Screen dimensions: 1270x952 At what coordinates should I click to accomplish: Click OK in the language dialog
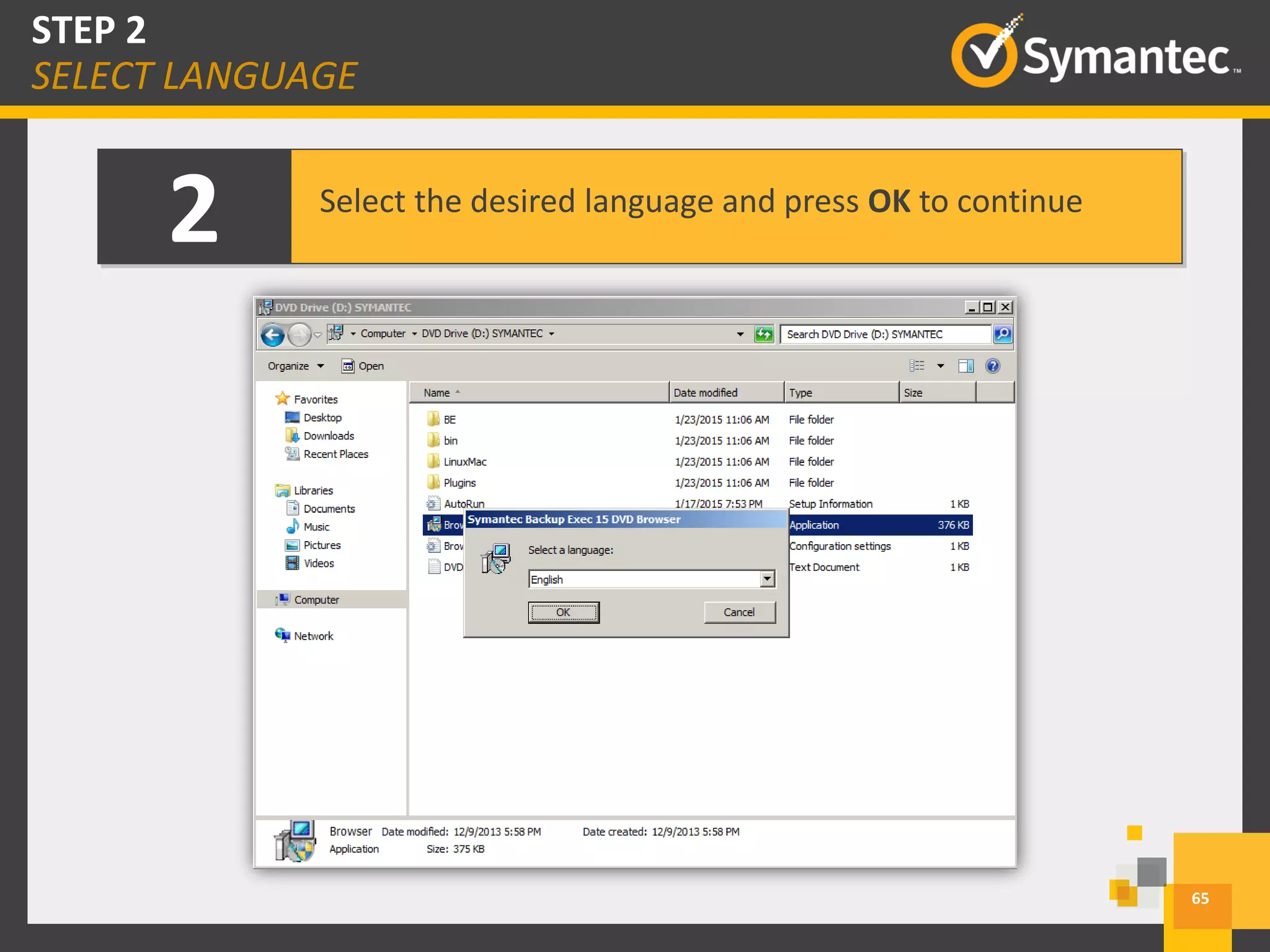click(563, 612)
